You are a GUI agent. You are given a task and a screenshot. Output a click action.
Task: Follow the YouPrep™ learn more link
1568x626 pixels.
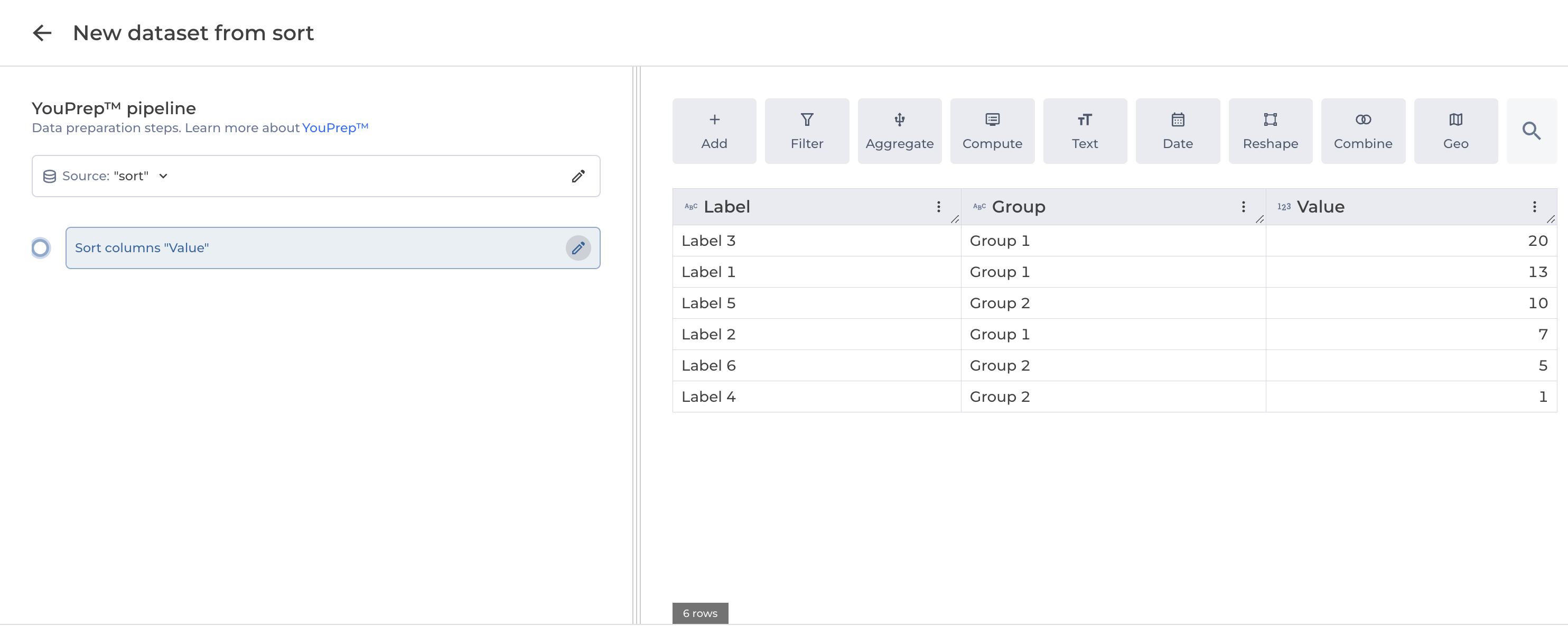click(335, 128)
